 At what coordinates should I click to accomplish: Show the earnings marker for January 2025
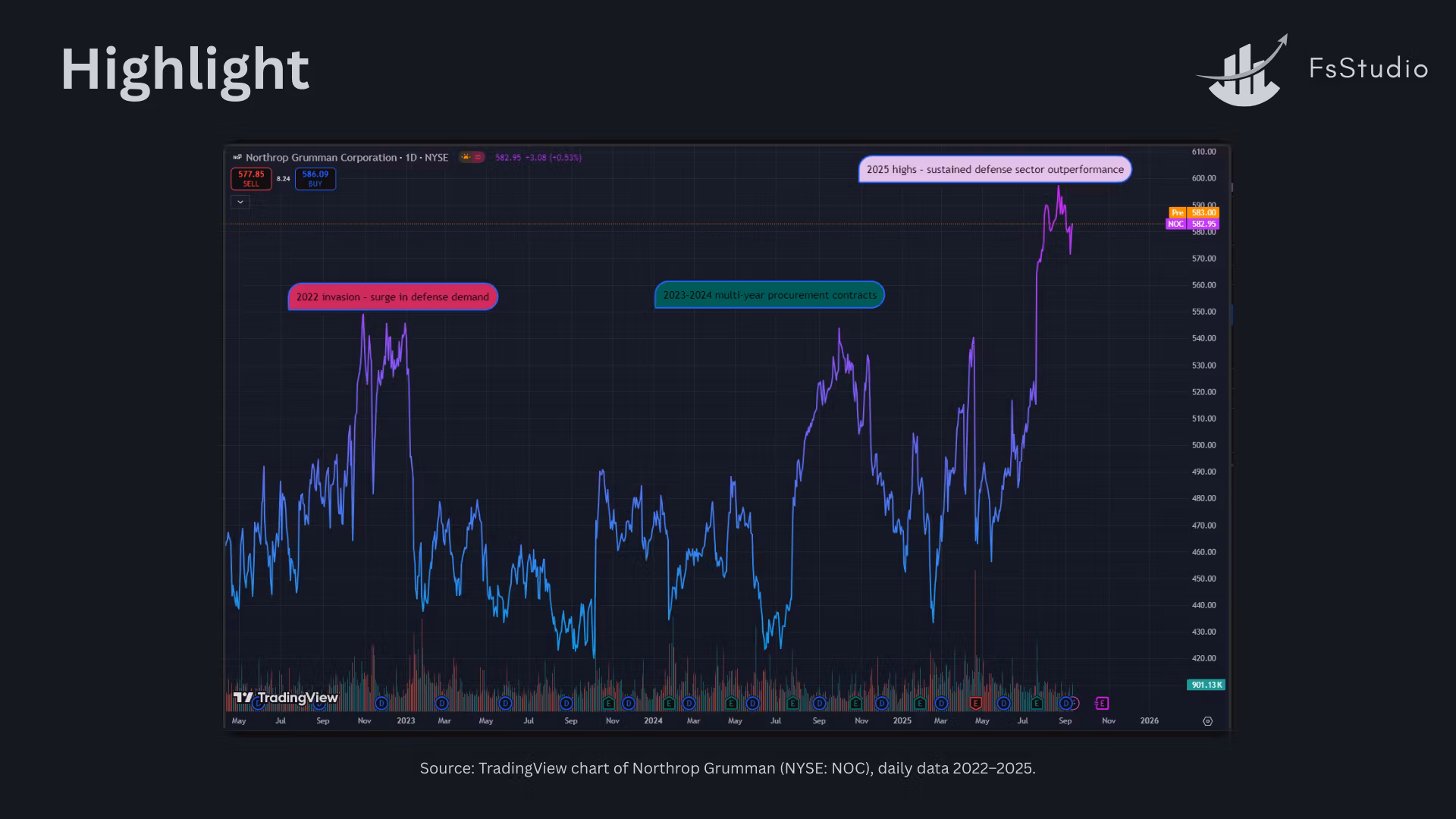tap(920, 704)
